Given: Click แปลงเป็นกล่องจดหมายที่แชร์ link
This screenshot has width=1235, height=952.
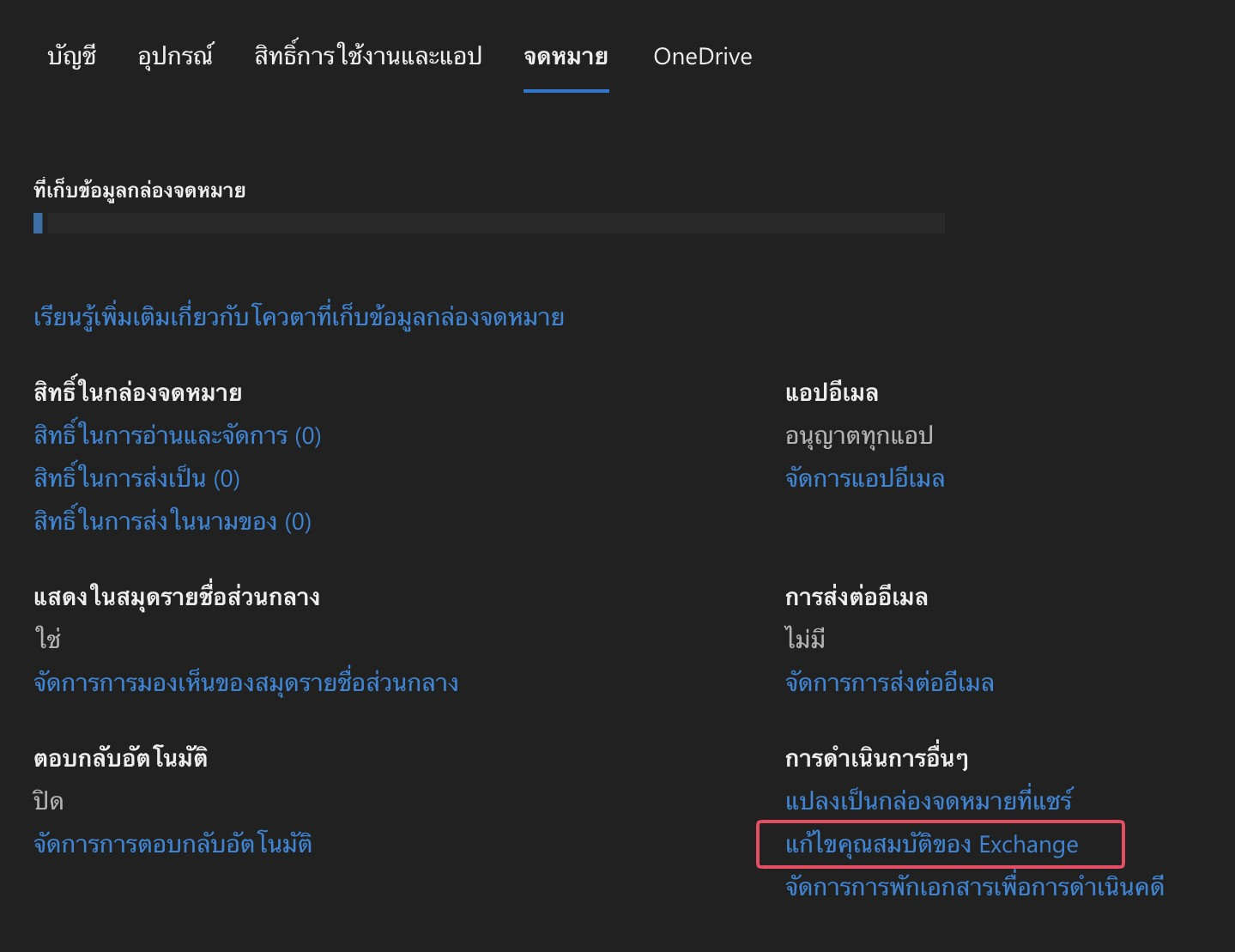Looking at the screenshot, I should point(928,802).
